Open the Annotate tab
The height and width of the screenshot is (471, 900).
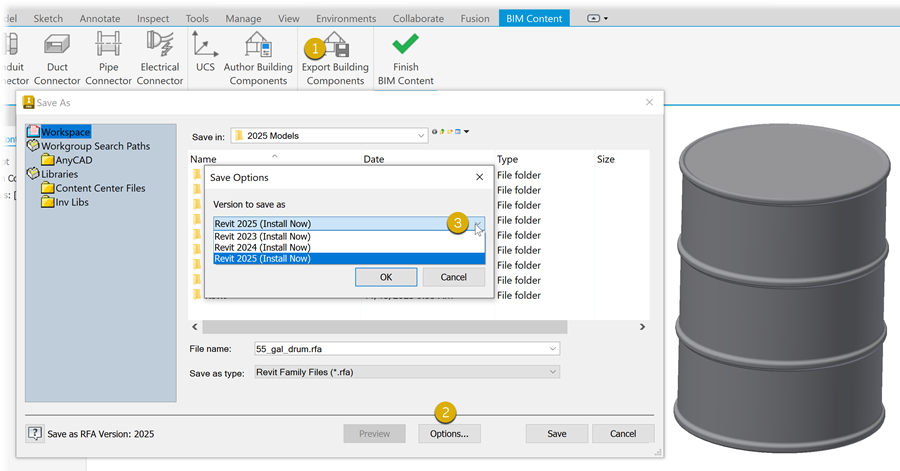pos(100,18)
